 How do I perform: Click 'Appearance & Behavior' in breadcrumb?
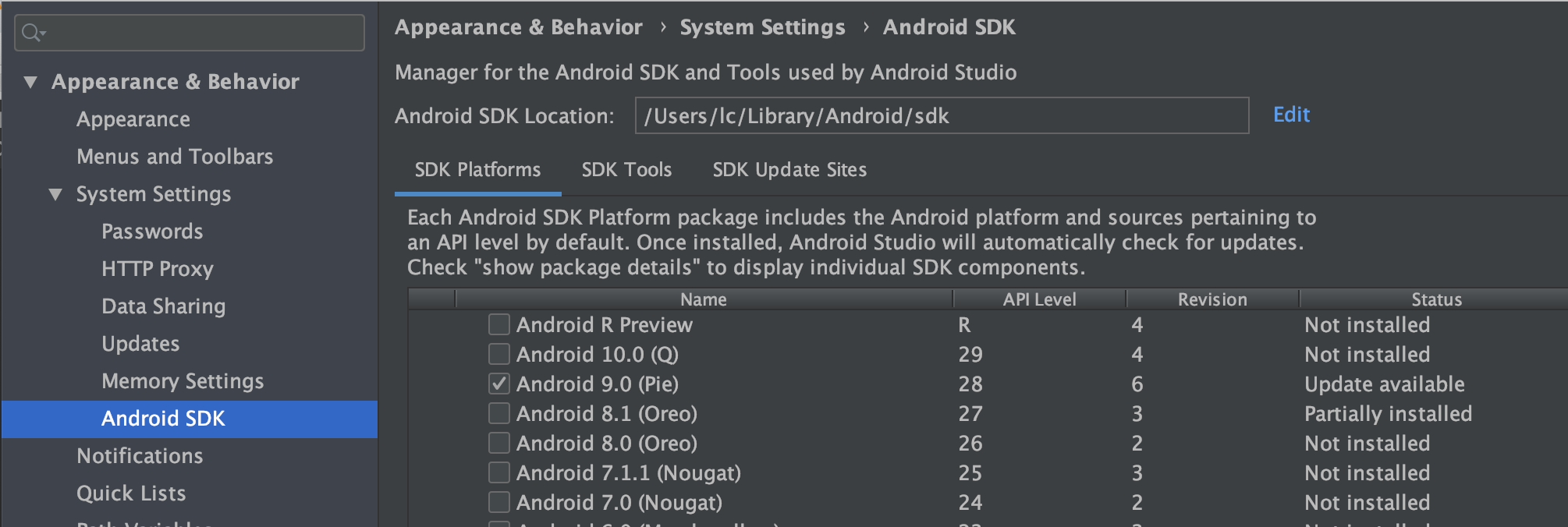coord(519,27)
